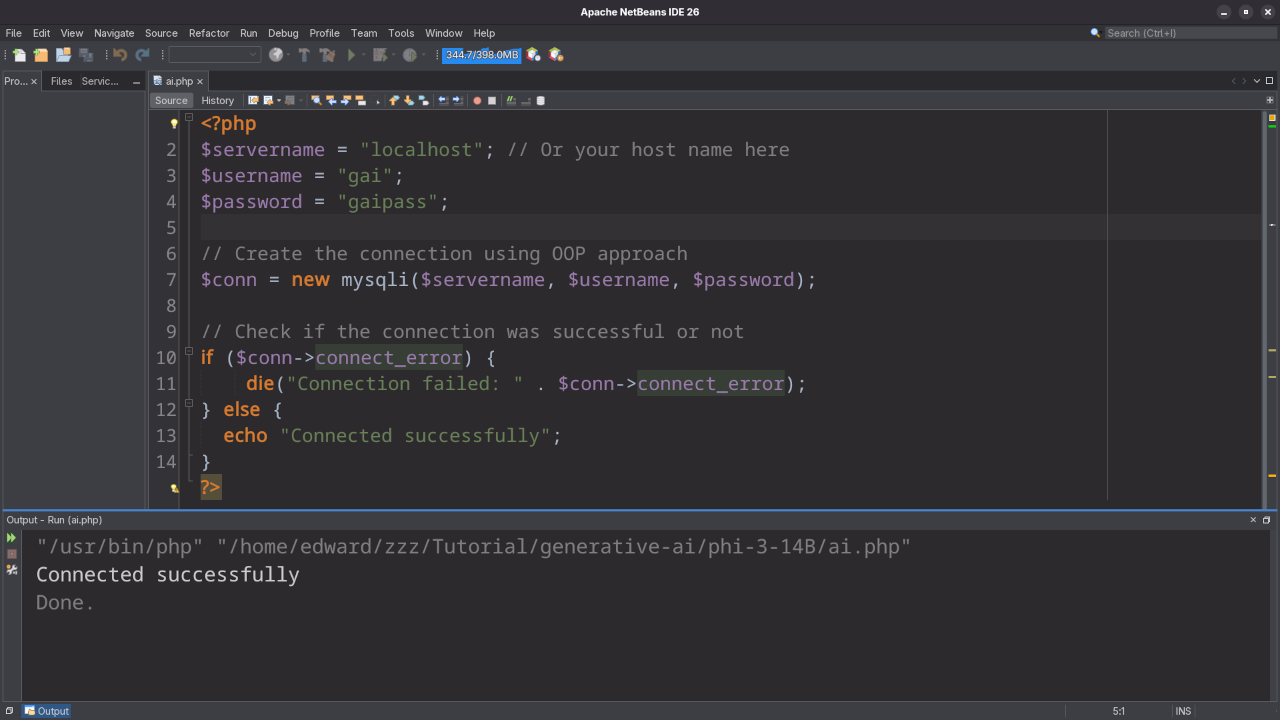Image resolution: width=1280 pixels, height=720 pixels.
Task: Switch to History view
Action: coord(217,100)
